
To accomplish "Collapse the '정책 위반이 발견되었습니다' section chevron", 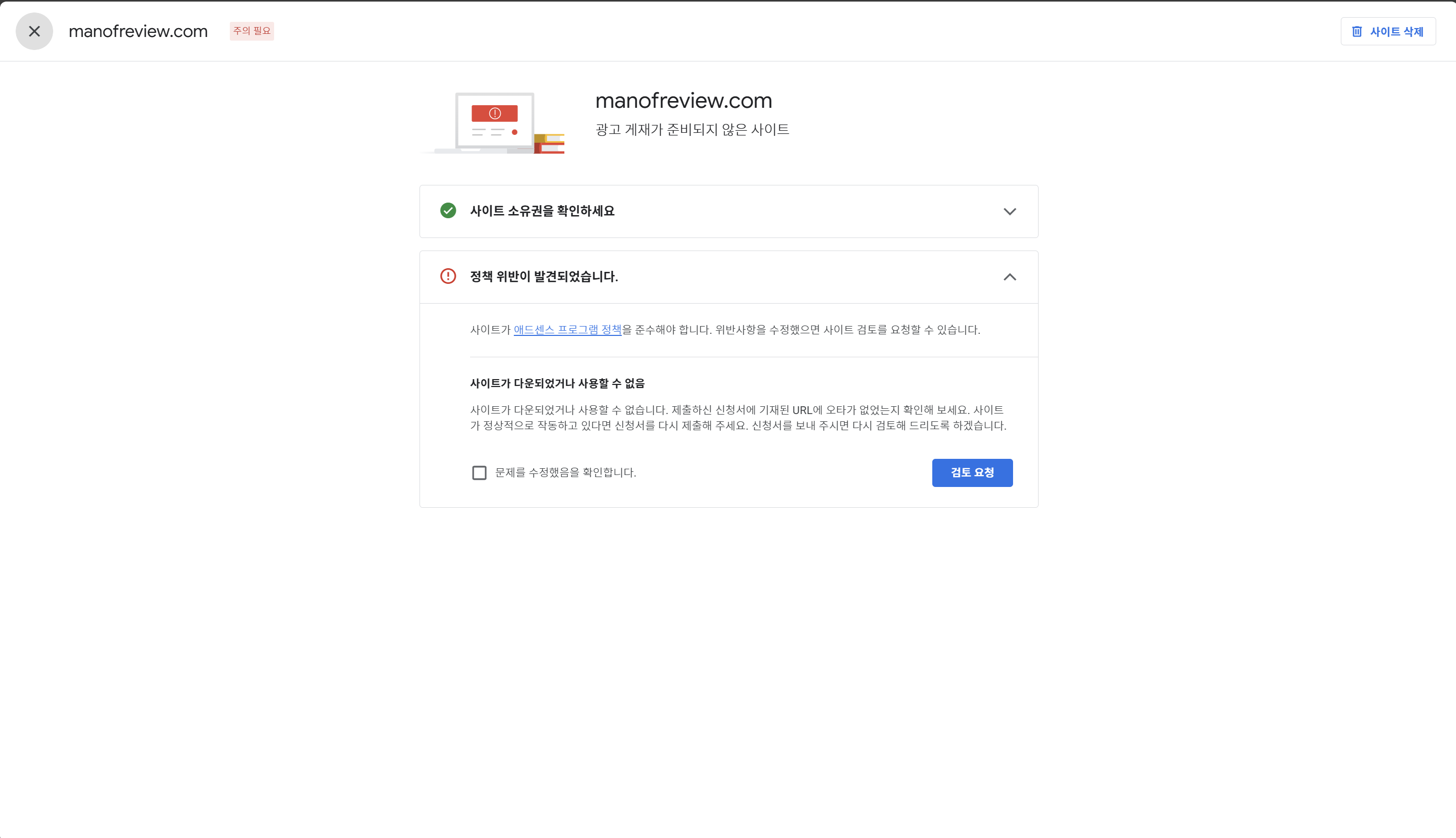I will (1009, 277).
